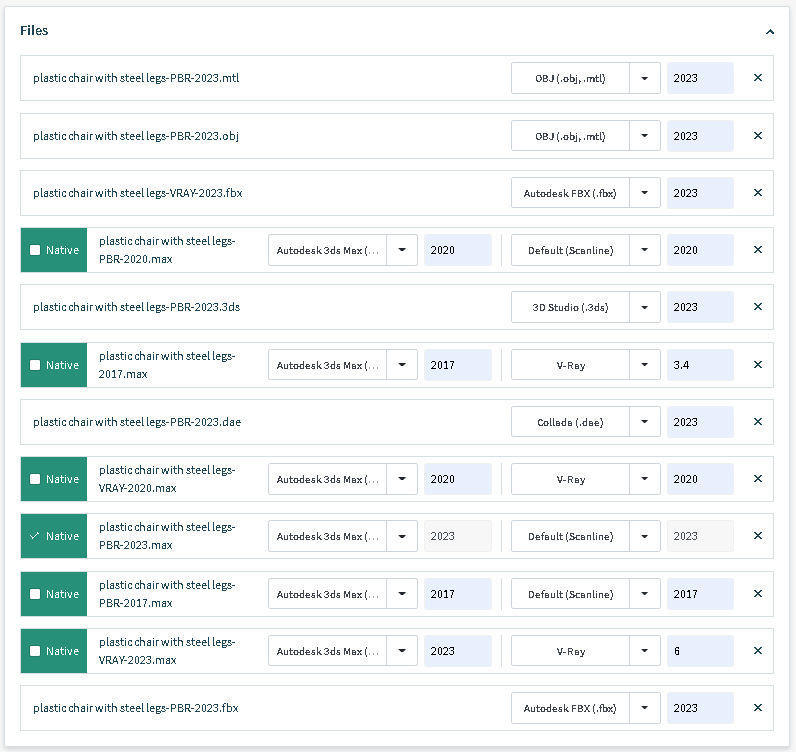
Task: Check Native for PBR-2020.max file
Action: (35, 250)
